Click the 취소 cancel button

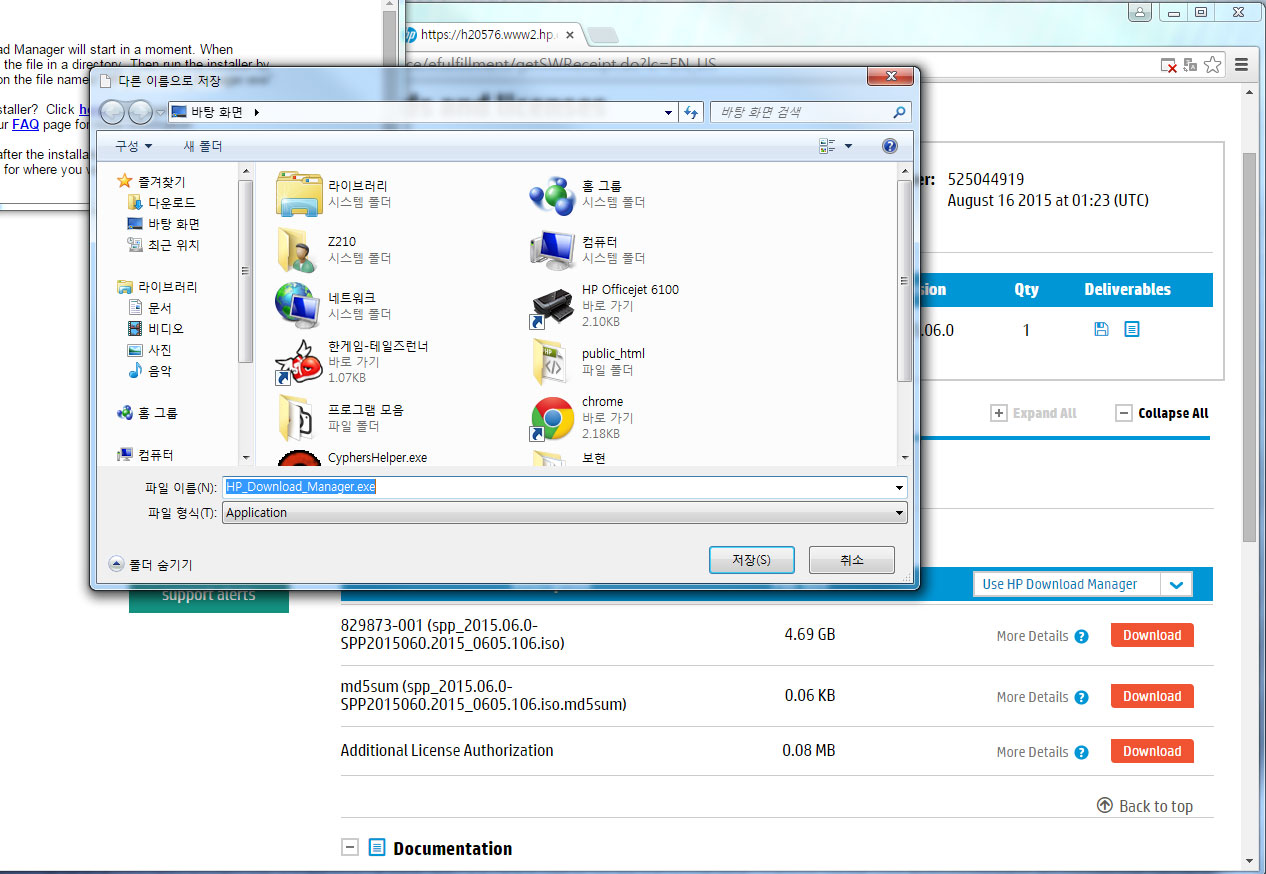[852, 560]
